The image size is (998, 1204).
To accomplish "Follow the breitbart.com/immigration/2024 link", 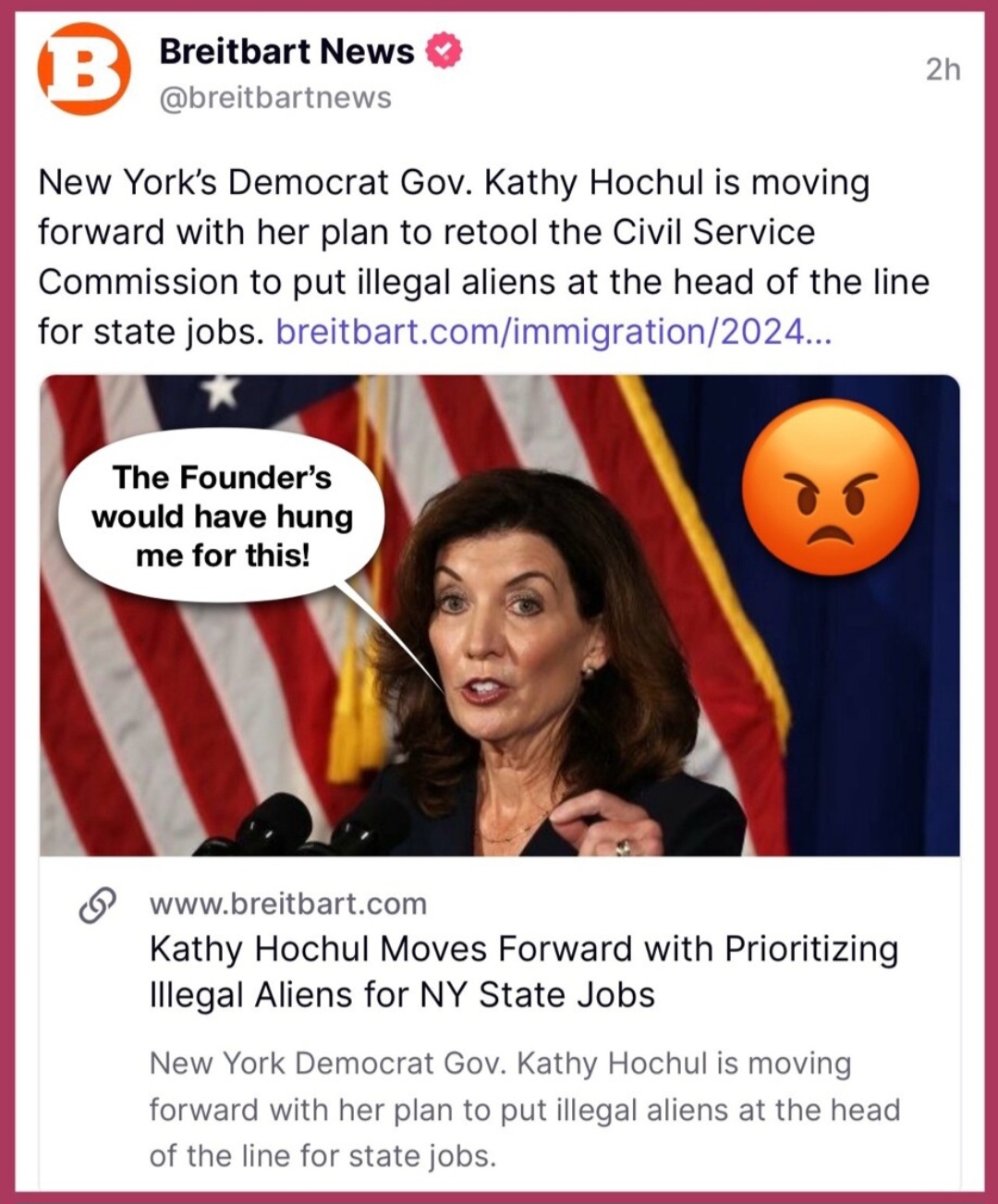I will click(554, 331).
